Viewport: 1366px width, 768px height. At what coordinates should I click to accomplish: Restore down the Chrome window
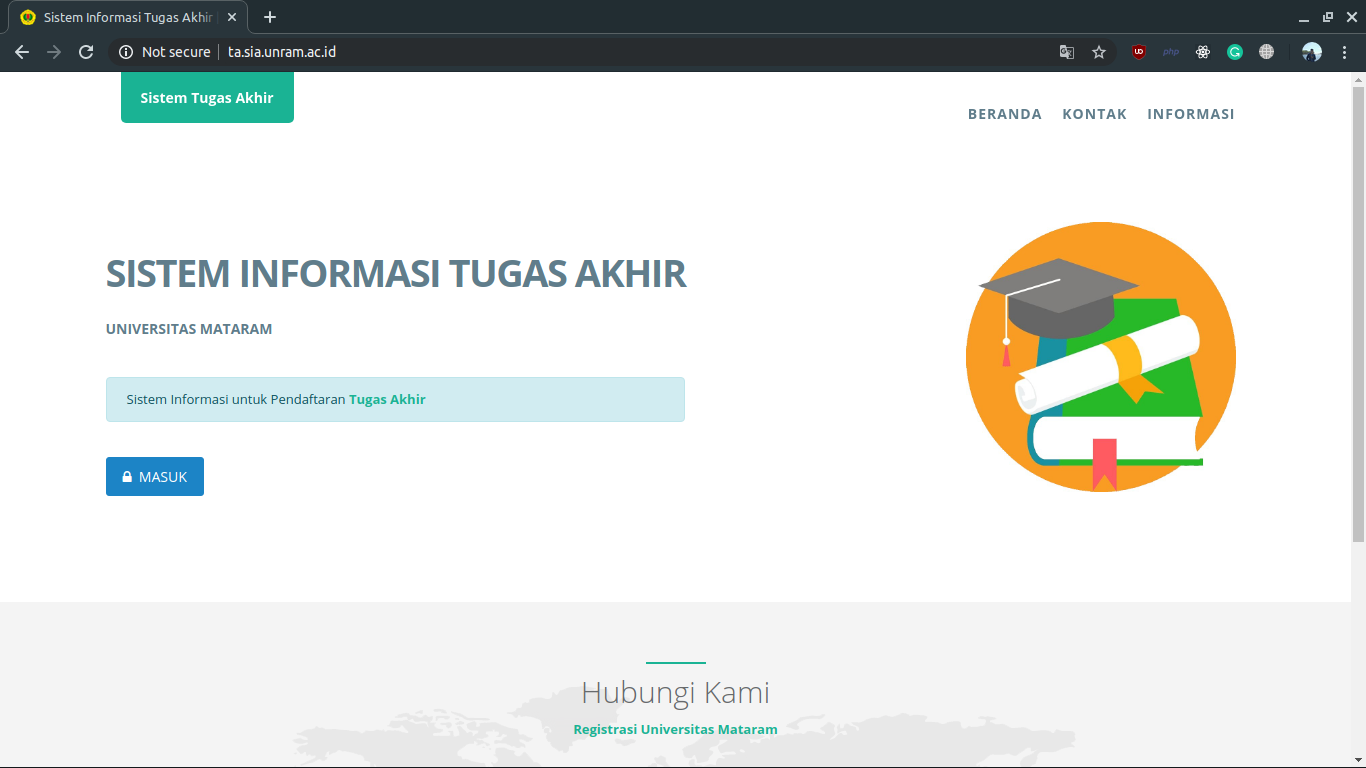tap(1328, 17)
